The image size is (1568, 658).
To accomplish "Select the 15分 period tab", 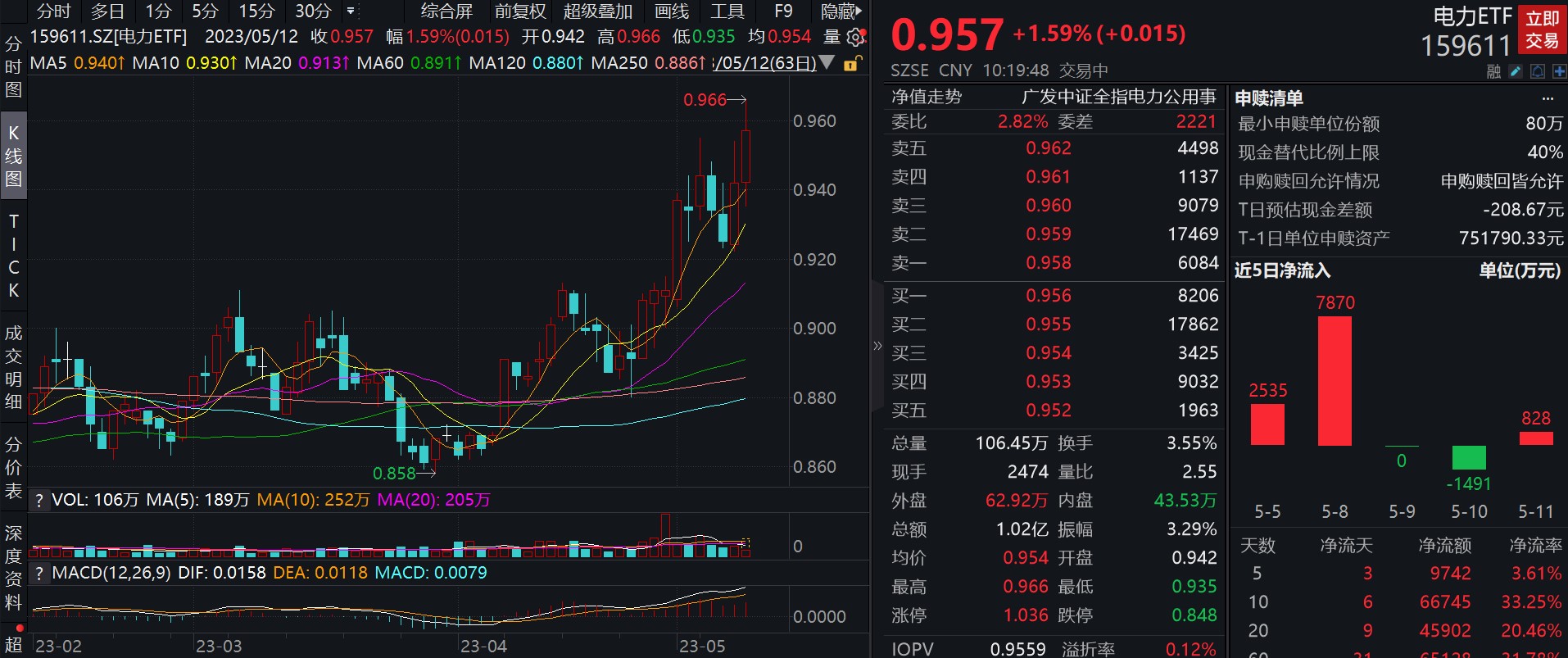I will pos(256,11).
